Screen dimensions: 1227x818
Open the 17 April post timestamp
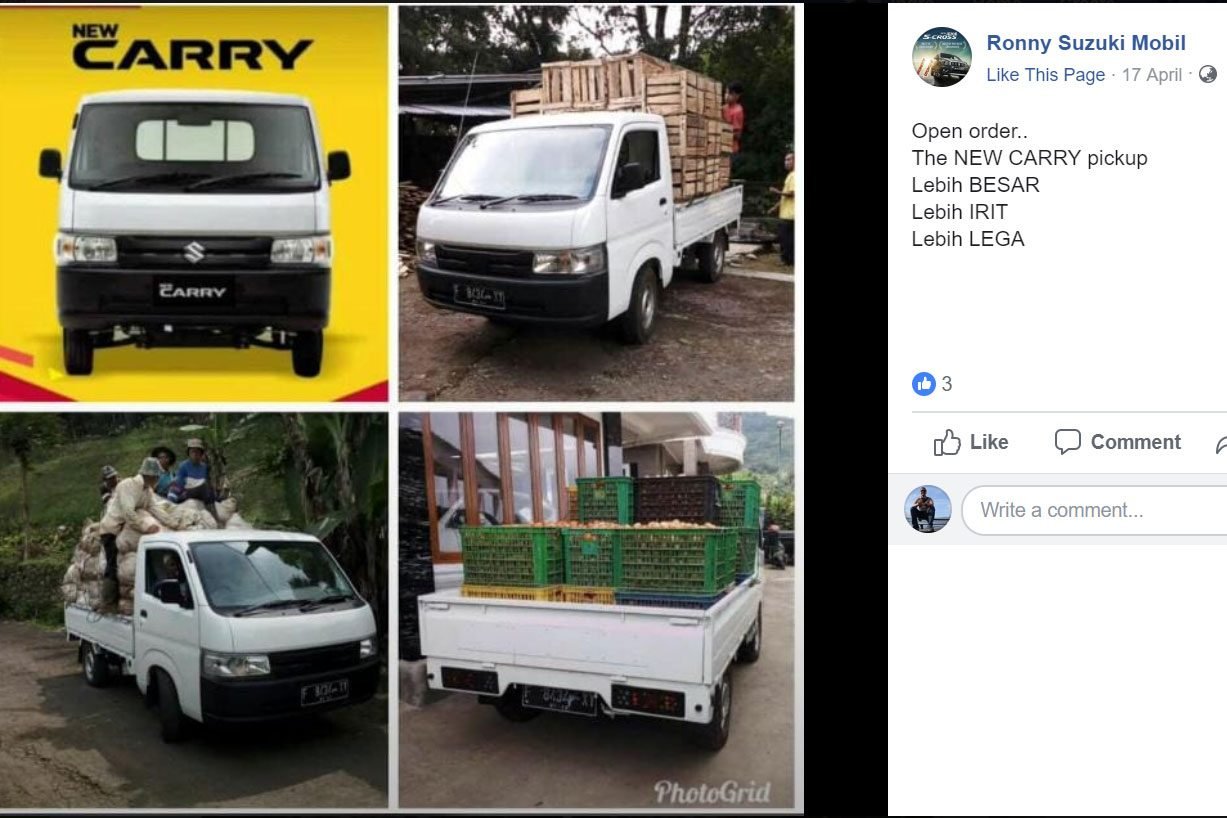pos(1152,75)
